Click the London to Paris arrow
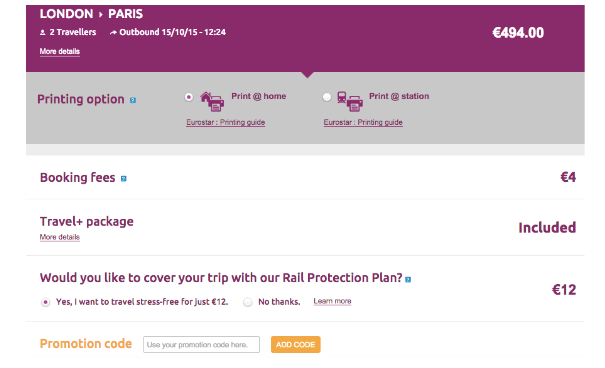The image size is (605, 368). tap(101, 15)
